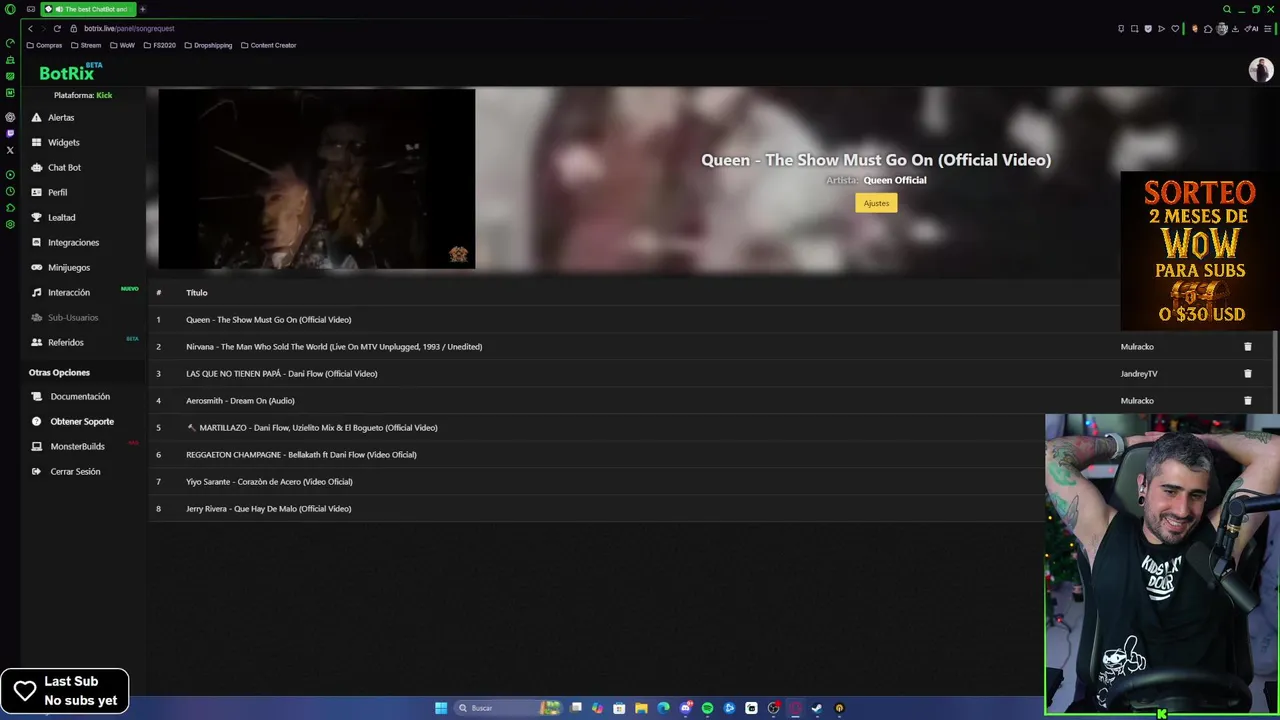The height and width of the screenshot is (720, 1280).
Task: Open the Windows Start menu
Action: pyautogui.click(x=440, y=708)
